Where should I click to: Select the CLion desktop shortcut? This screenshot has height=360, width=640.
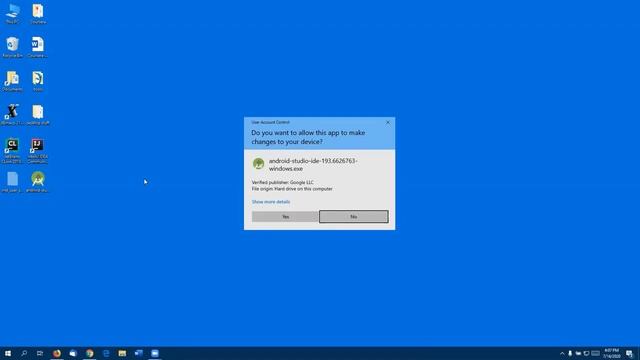tap(12, 150)
